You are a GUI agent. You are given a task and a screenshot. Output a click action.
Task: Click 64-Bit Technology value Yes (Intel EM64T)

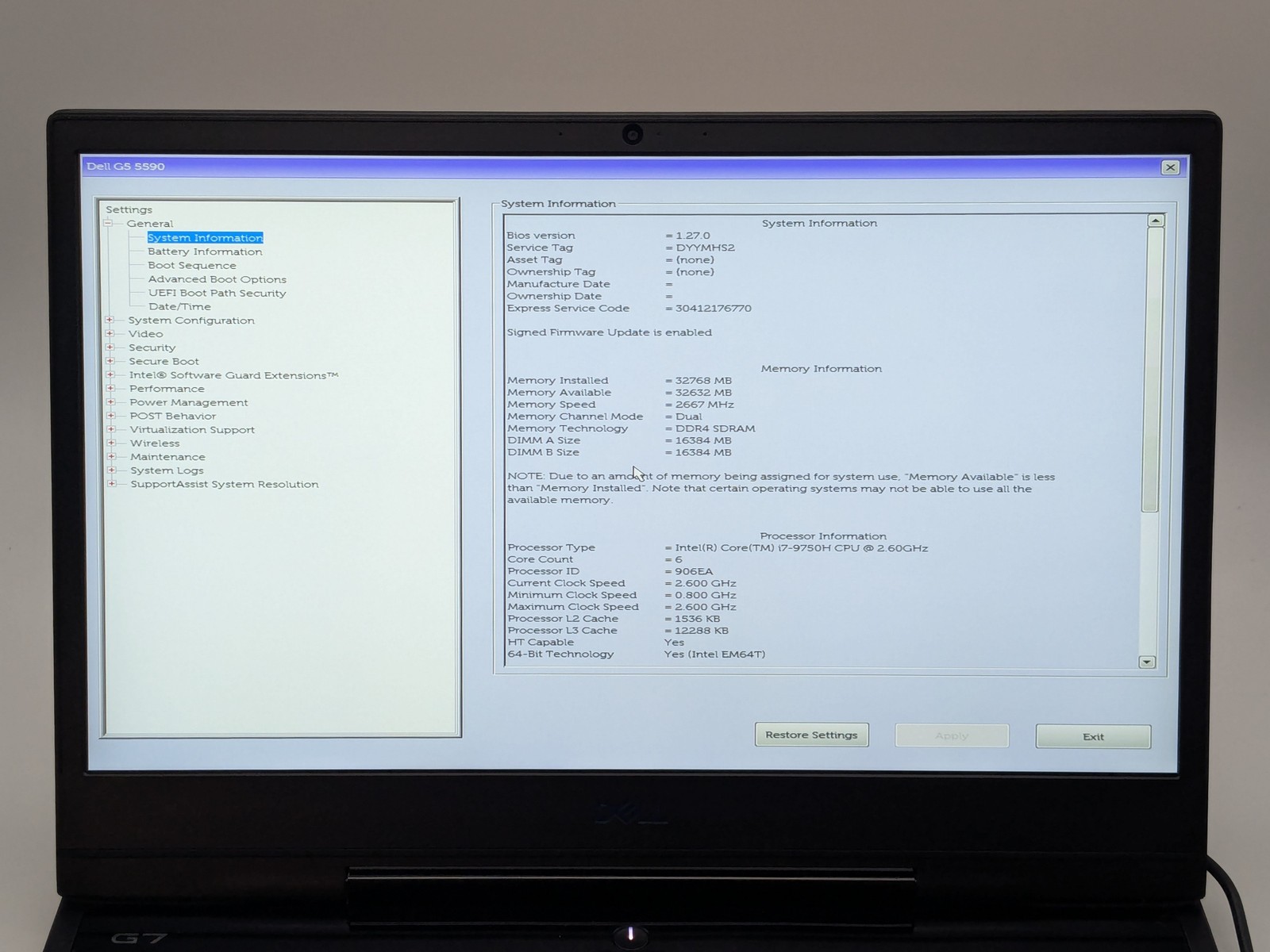[x=715, y=654]
